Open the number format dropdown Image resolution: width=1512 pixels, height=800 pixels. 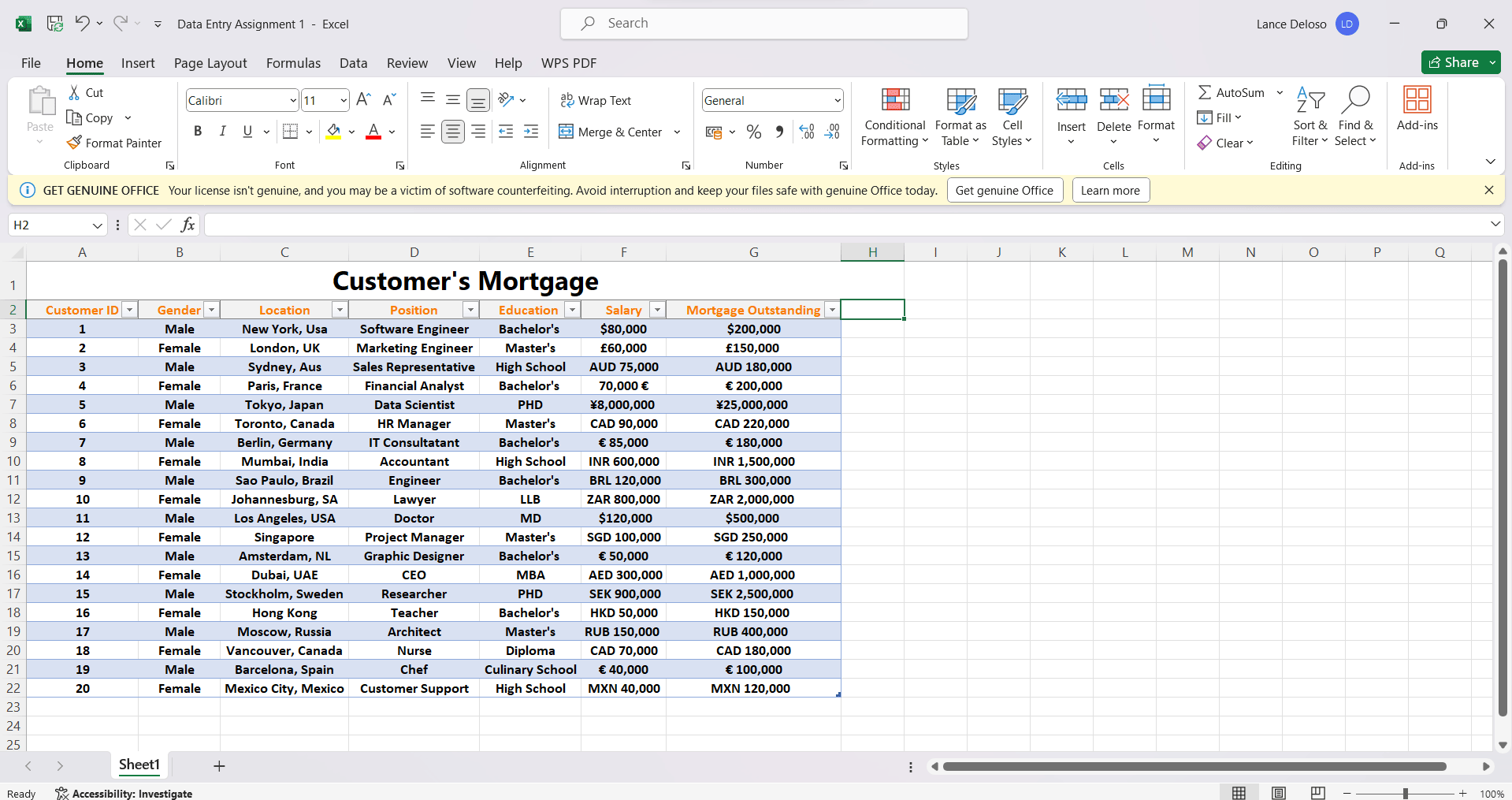click(837, 100)
